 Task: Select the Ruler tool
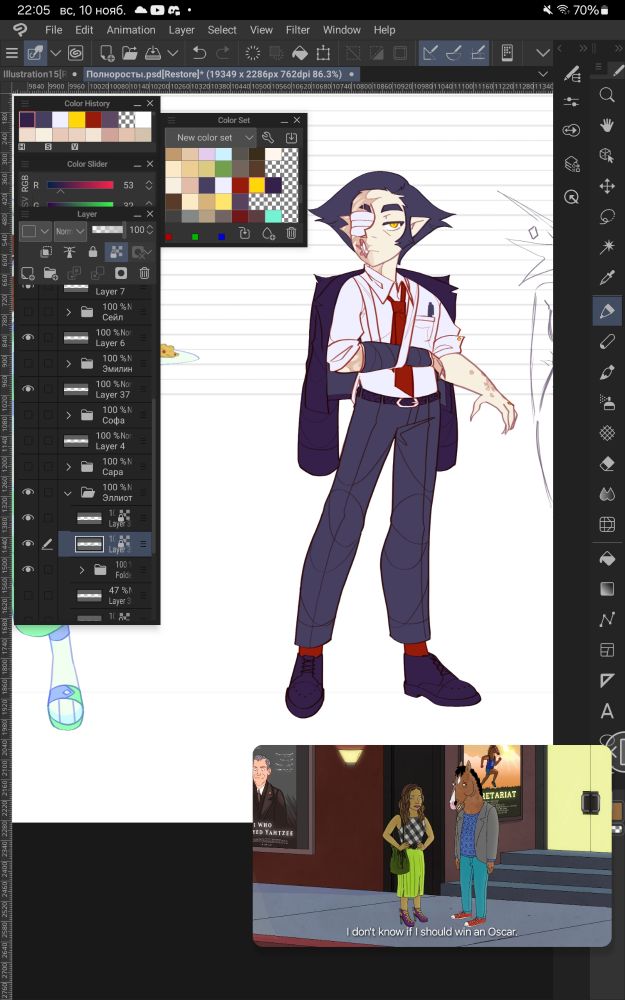(x=607, y=680)
